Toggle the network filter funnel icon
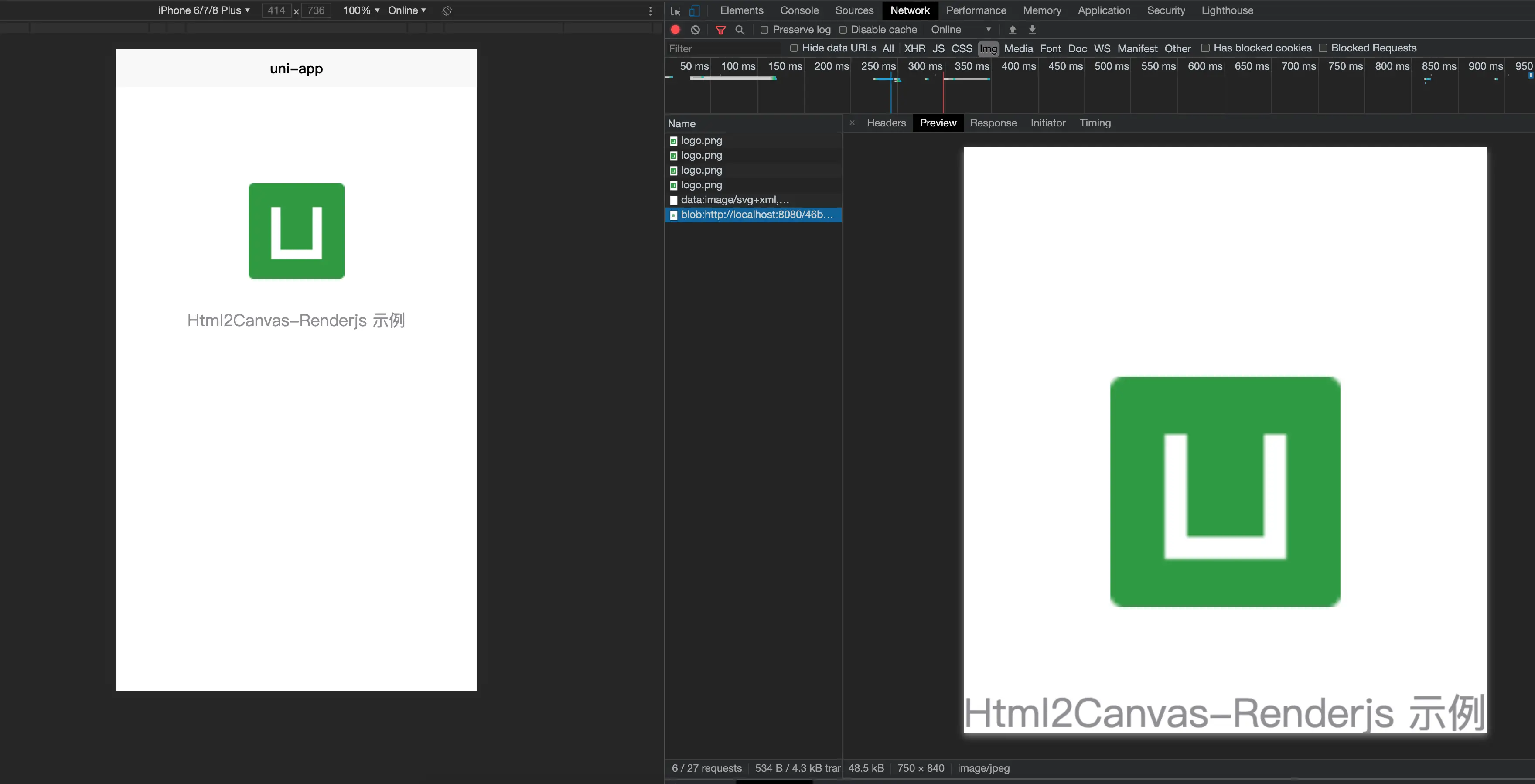The width and height of the screenshot is (1535, 784). tap(720, 30)
